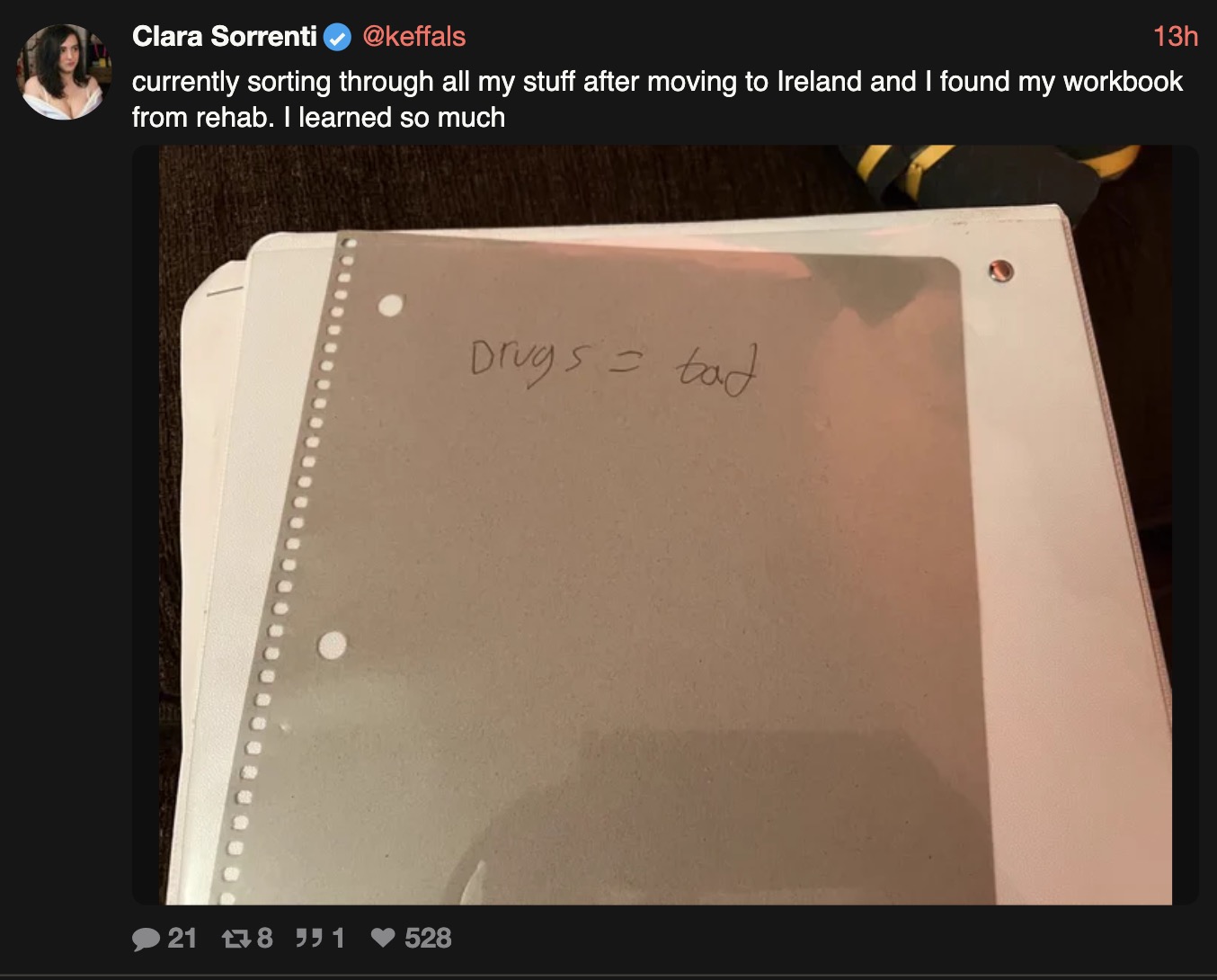Open the @keffals handle link

pyautogui.click(x=413, y=36)
